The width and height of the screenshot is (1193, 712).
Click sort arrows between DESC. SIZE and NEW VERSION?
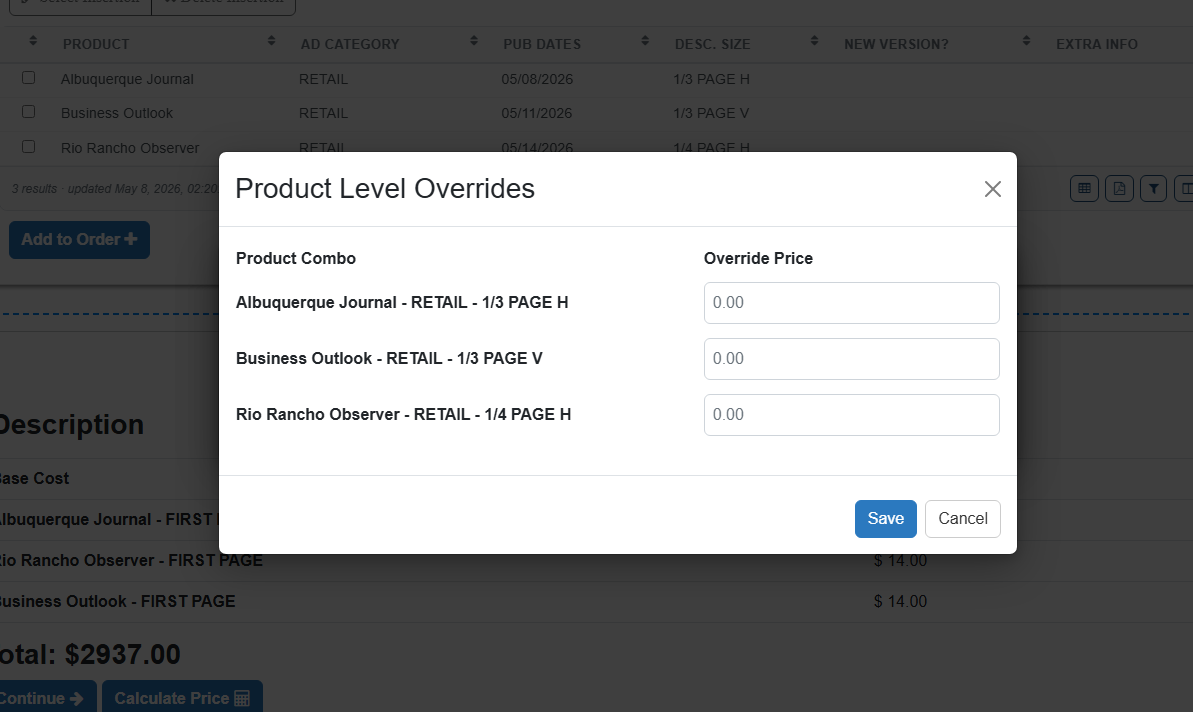(814, 41)
